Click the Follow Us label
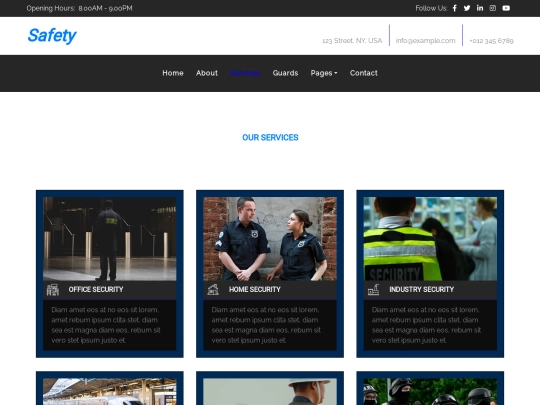Viewport: 540px width, 405px height. tap(431, 8)
